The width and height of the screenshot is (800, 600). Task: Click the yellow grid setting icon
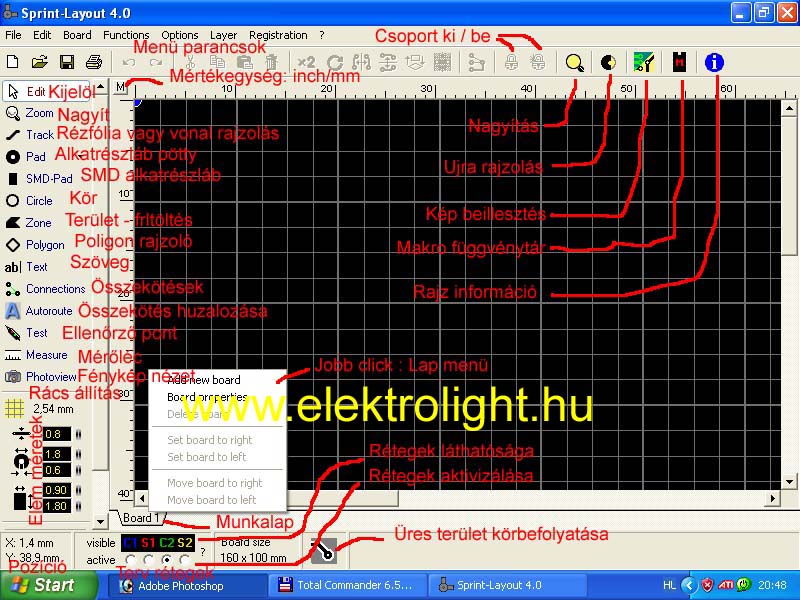click(x=14, y=409)
